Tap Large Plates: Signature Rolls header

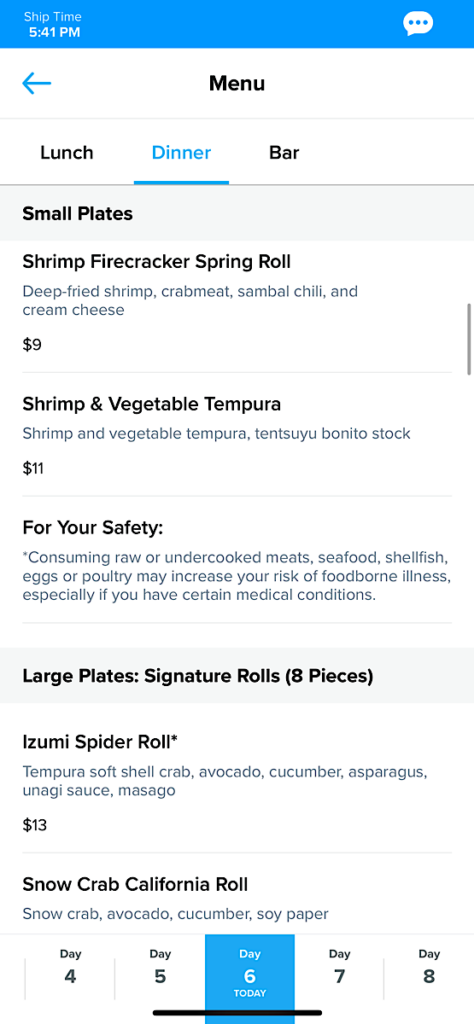237,676
